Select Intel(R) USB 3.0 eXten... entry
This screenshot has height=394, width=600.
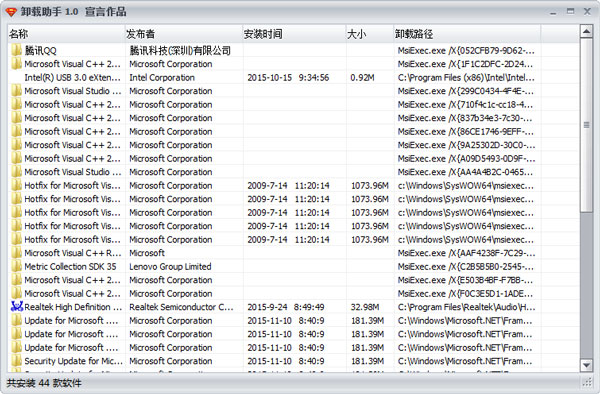pos(72,78)
